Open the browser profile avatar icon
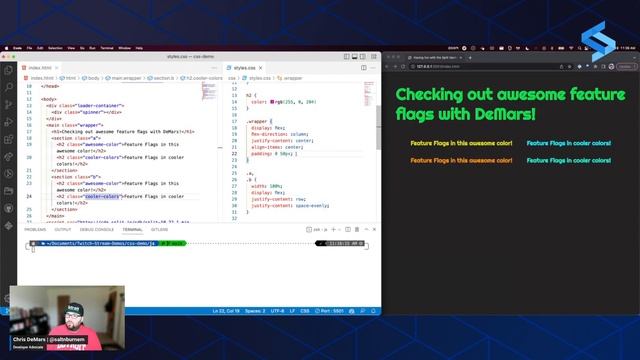 (x=611, y=67)
